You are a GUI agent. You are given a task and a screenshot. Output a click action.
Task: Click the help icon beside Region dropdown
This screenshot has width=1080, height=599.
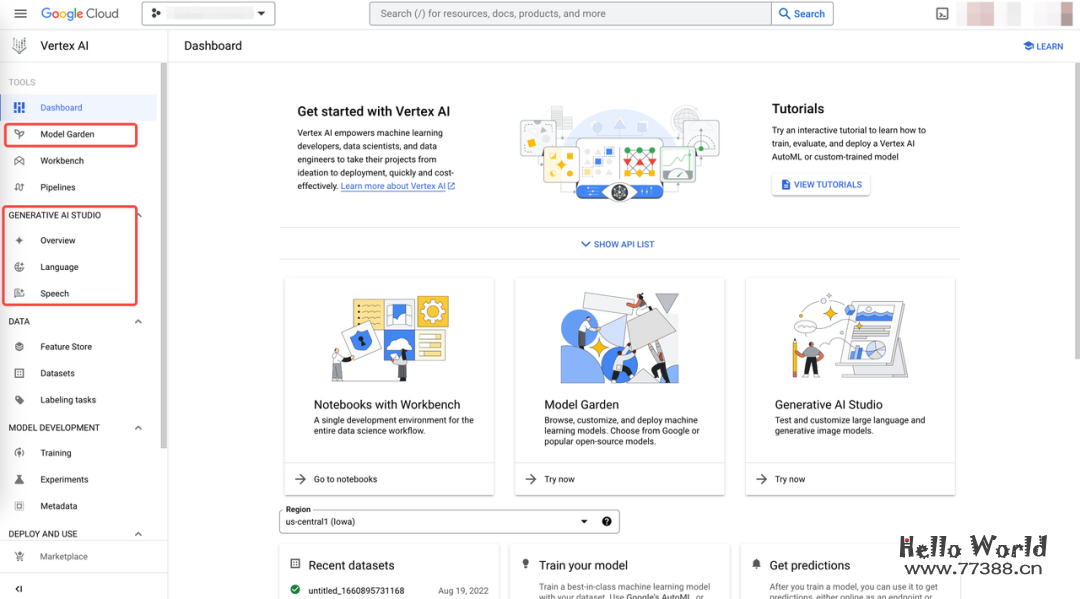click(x=606, y=521)
